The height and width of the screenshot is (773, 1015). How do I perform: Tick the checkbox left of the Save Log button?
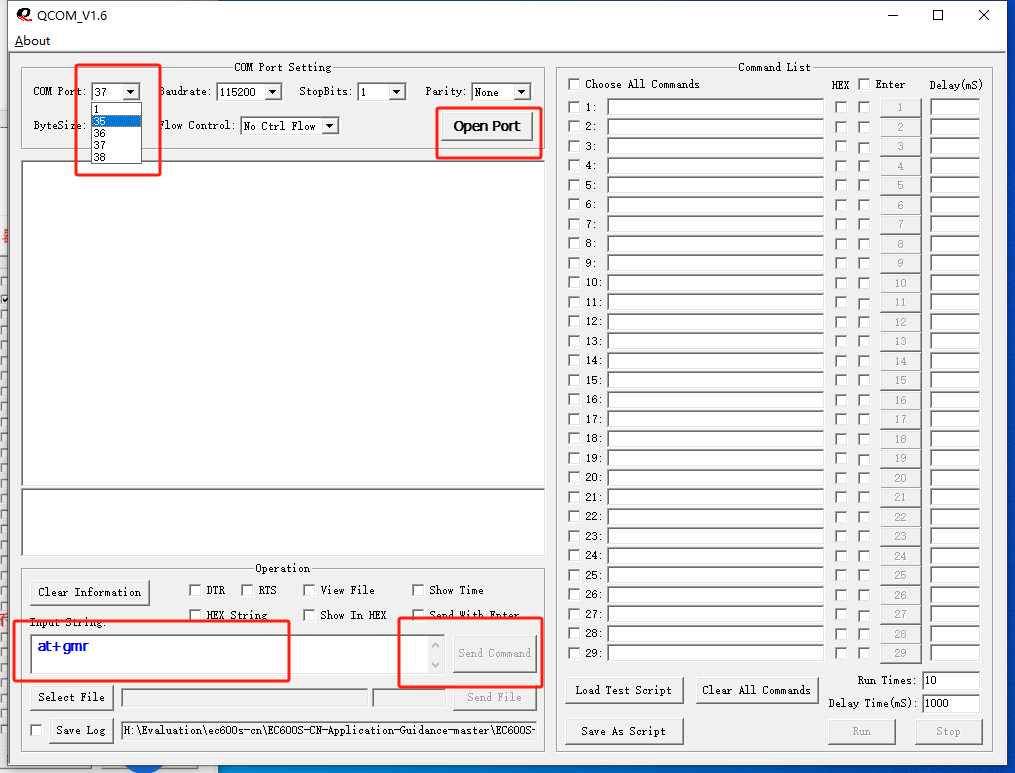coord(36,730)
